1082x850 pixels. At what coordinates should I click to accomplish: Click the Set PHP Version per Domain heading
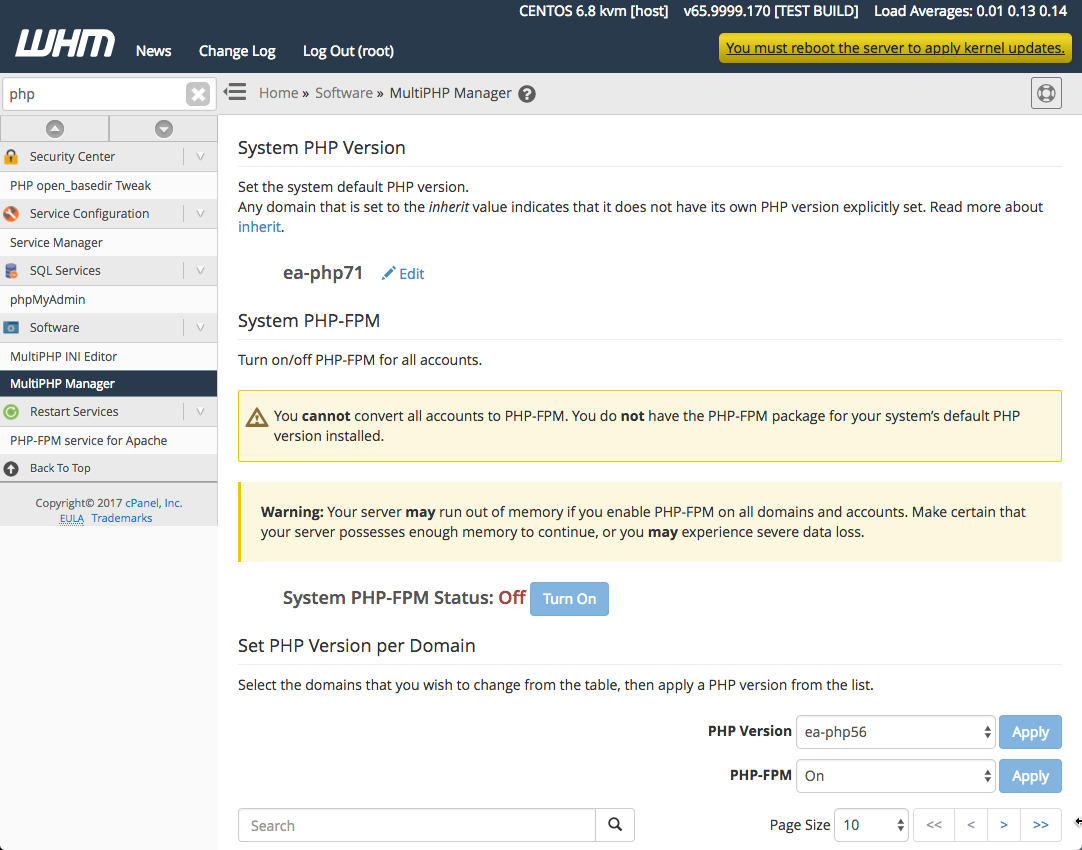click(357, 646)
